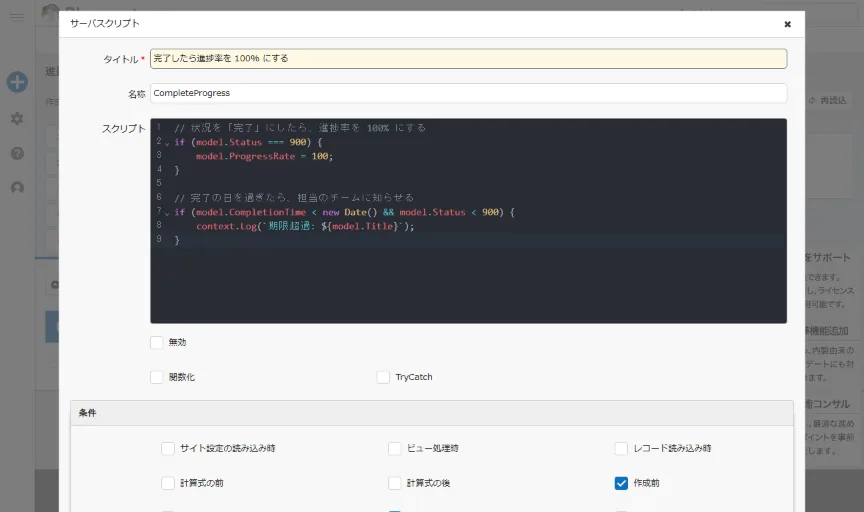Click the 名称 field containing CompleteProgress
The height and width of the screenshot is (512, 864).
[x=468, y=93]
